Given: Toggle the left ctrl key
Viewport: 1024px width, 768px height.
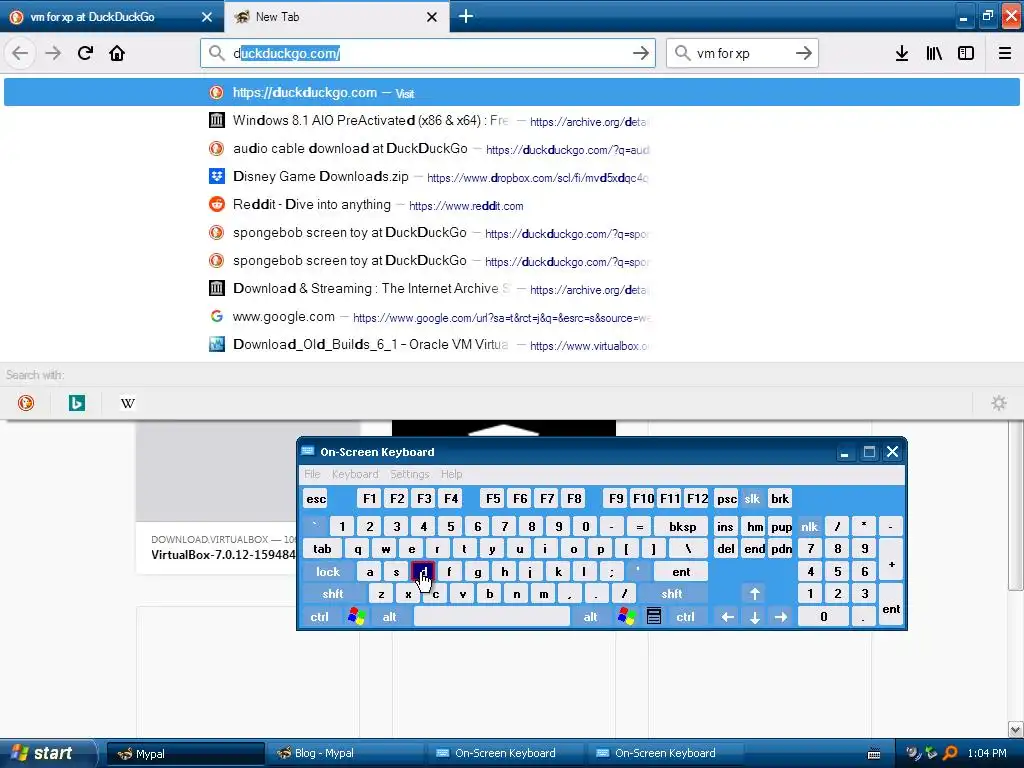Looking at the screenshot, I should [319, 616].
